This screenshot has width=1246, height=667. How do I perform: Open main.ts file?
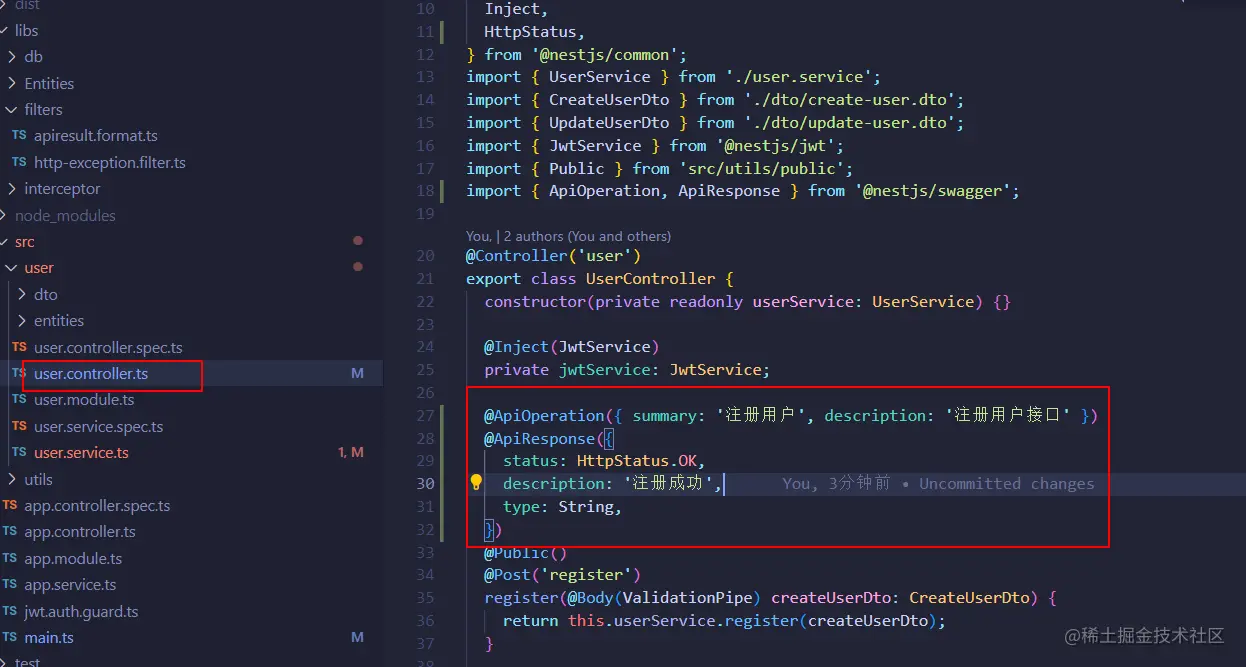tap(49, 638)
